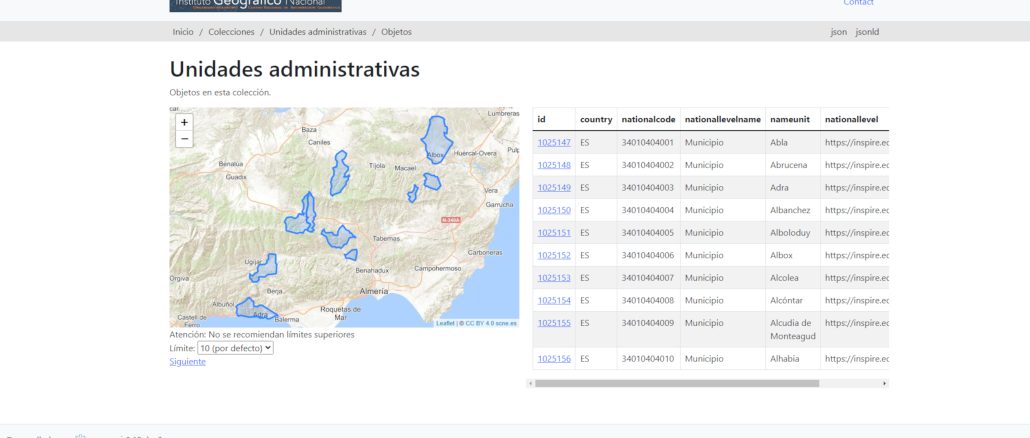Open Colecciones breadcrumb
Screen dimensions: 1030x438
click(x=231, y=32)
